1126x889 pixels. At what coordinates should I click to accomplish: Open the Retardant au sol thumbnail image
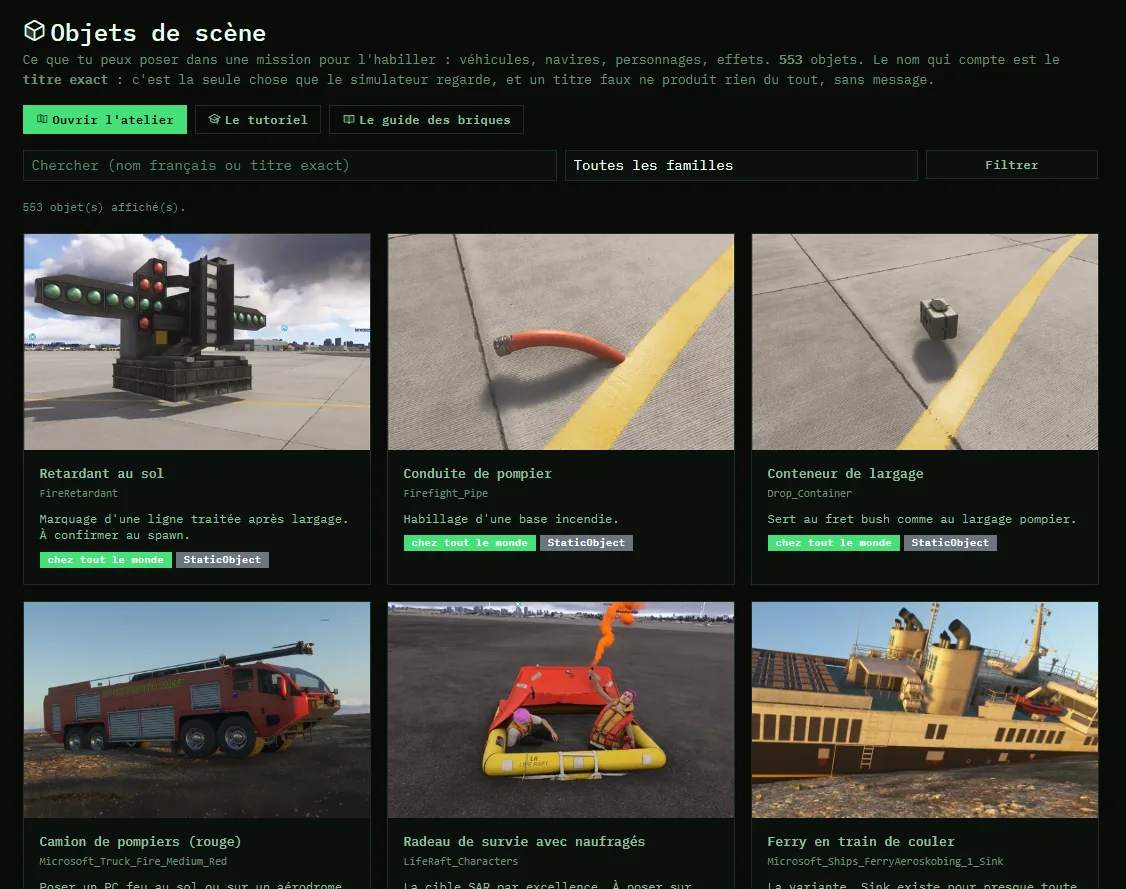pyautogui.click(x=197, y=342)
